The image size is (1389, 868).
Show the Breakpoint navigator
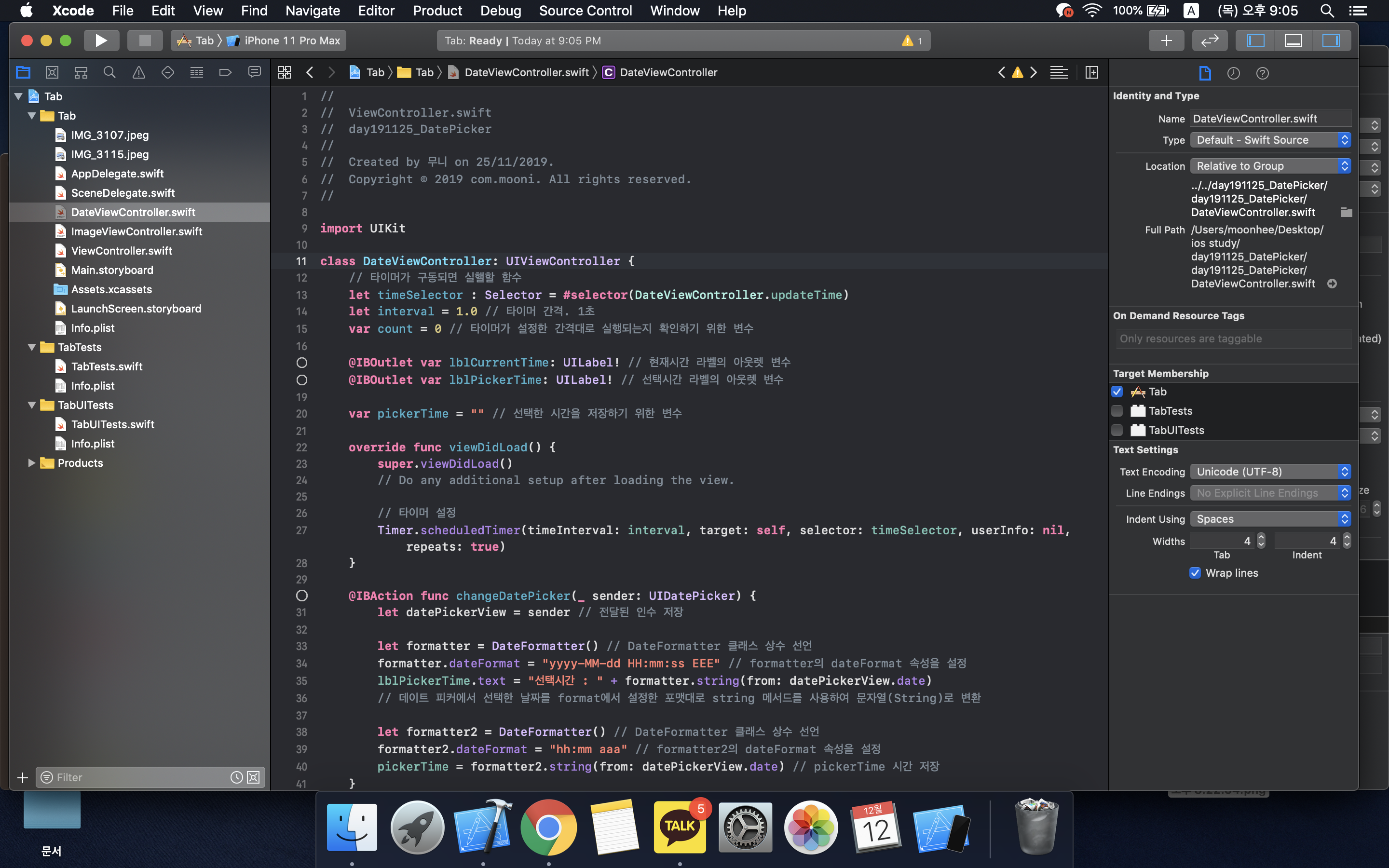(x=225, y=72)
